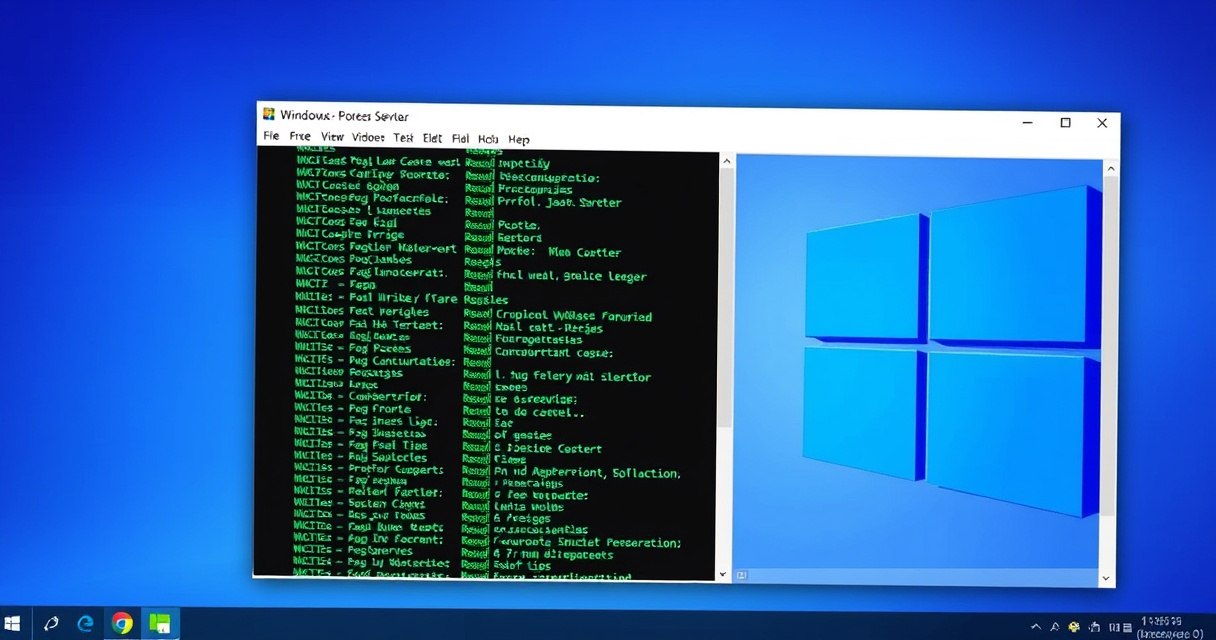Open the Windows Start menu

pos(13,624)
